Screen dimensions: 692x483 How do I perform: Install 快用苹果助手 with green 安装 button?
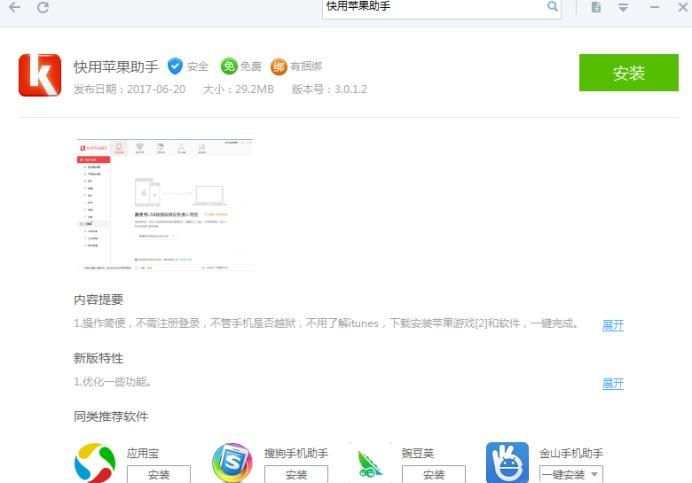point(628,73)
